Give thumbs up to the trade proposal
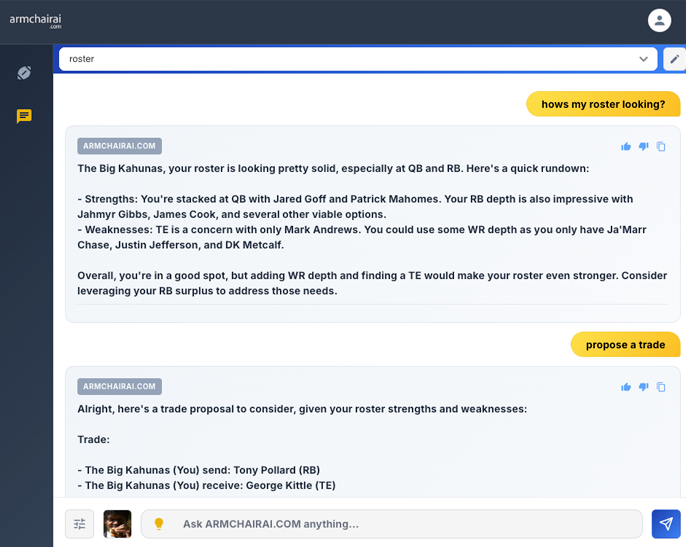 pyautogui.click(x=626, y=387)
